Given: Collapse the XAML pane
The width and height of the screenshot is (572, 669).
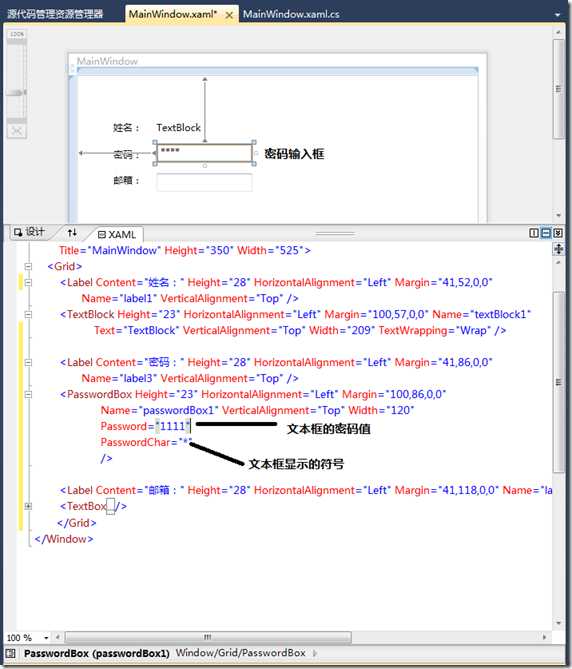Looking at the screenshot, I should (x=557, y=233).
